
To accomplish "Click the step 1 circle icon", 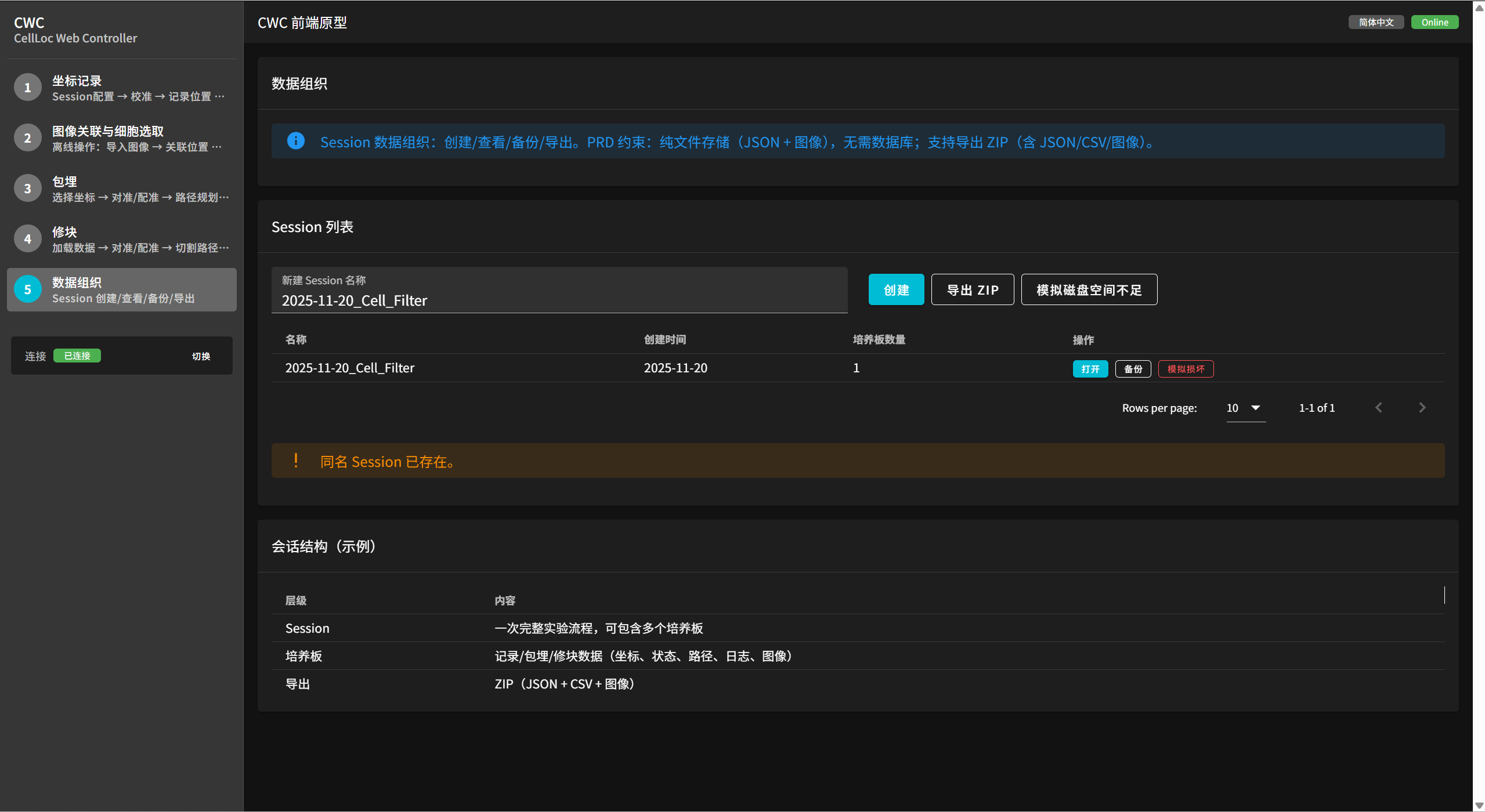I will point(27,88).
